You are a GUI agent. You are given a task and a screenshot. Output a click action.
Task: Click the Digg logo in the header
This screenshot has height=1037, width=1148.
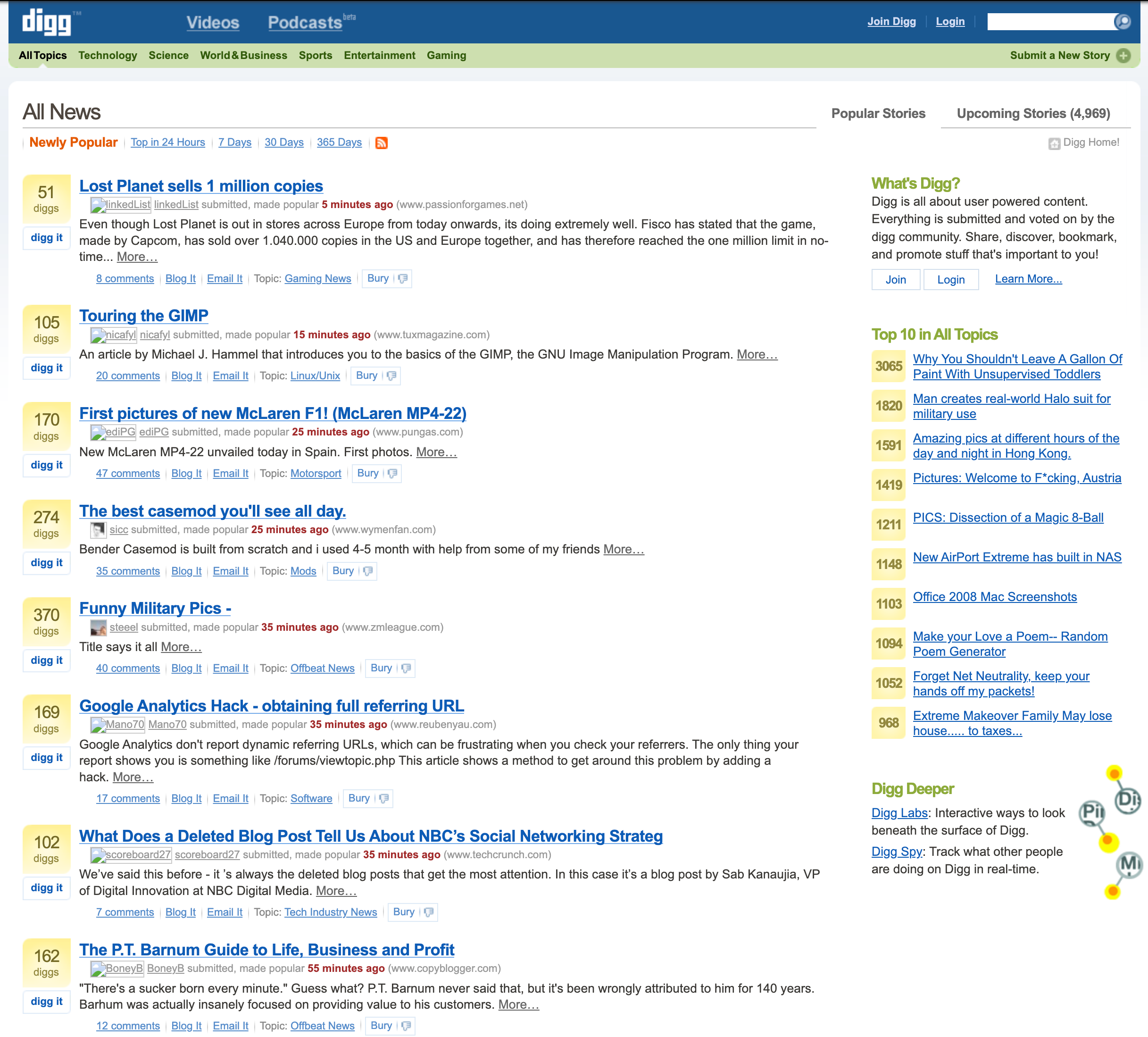48,22
